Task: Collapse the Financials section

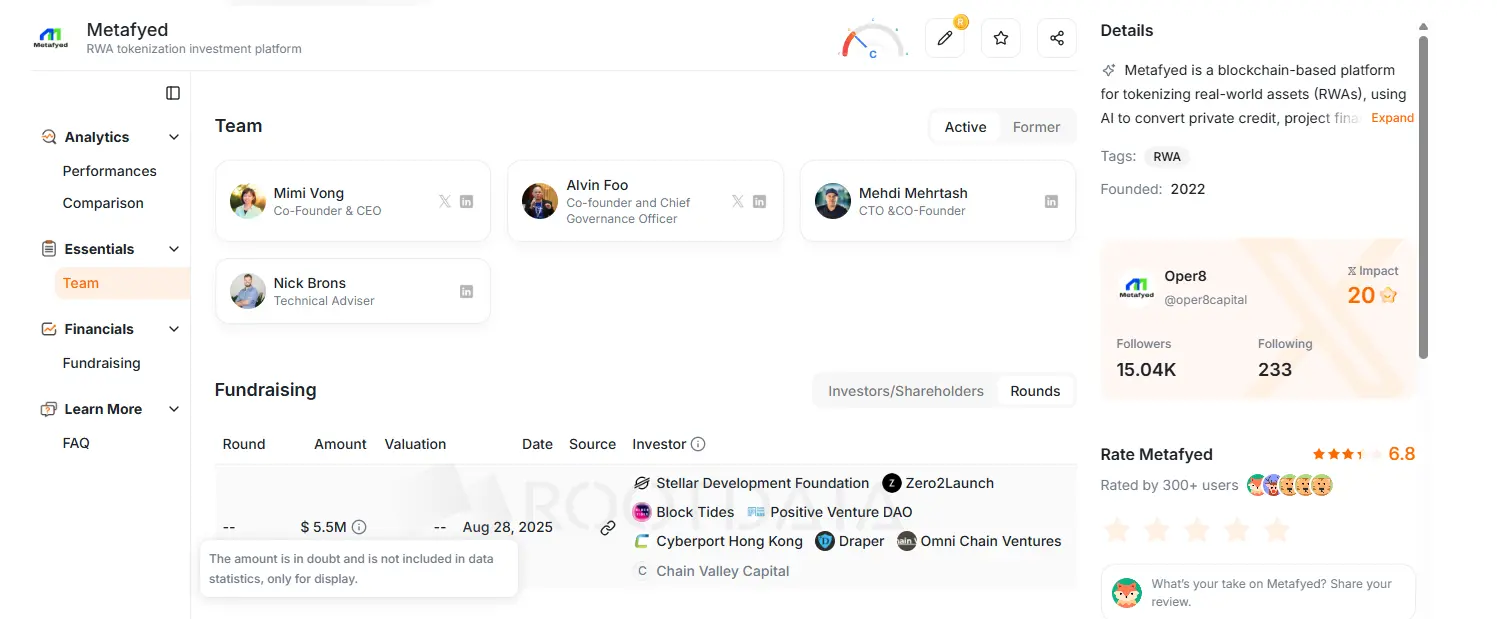Action: 174,329
